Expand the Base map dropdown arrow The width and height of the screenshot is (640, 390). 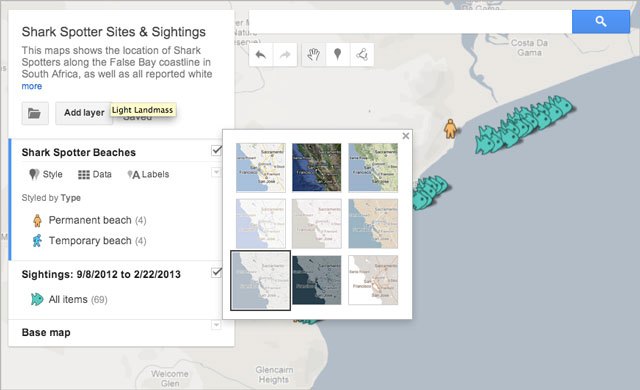click(x=216, y=325)
